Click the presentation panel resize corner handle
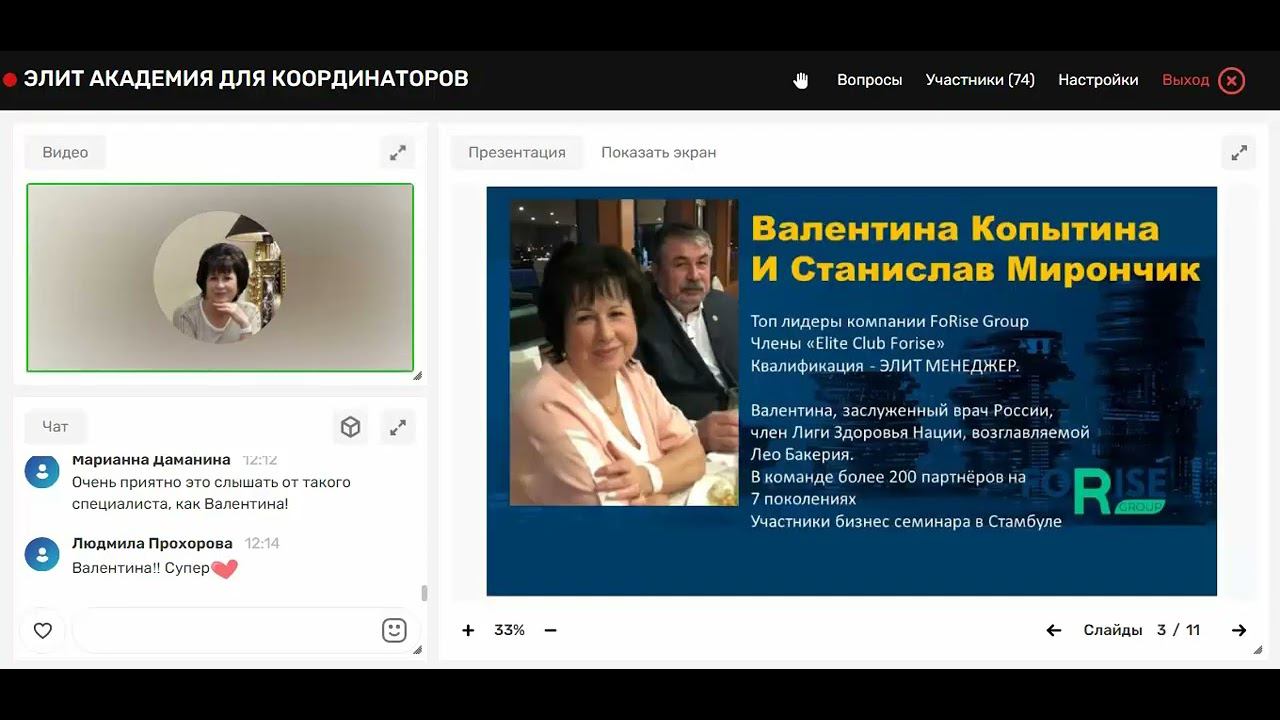1280x720 pixels. tap(1258, 650)
